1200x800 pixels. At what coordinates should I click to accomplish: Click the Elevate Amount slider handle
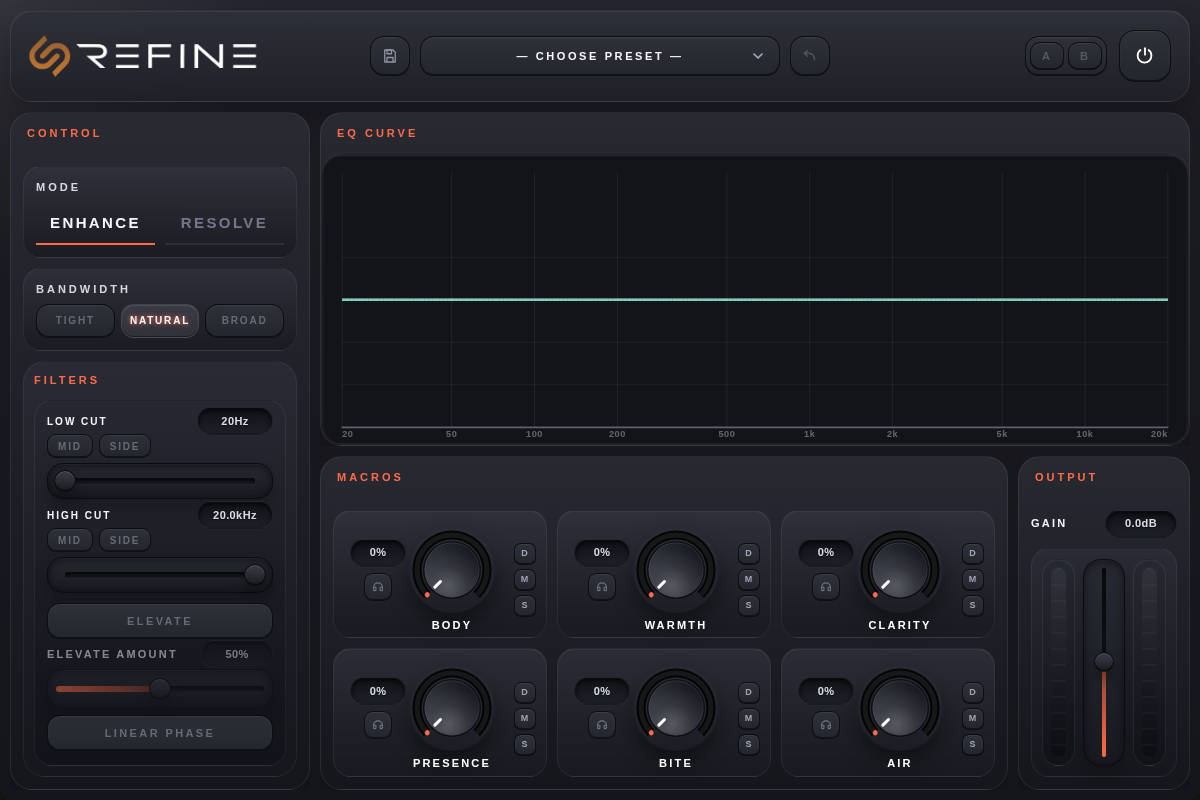coord(160,688)
